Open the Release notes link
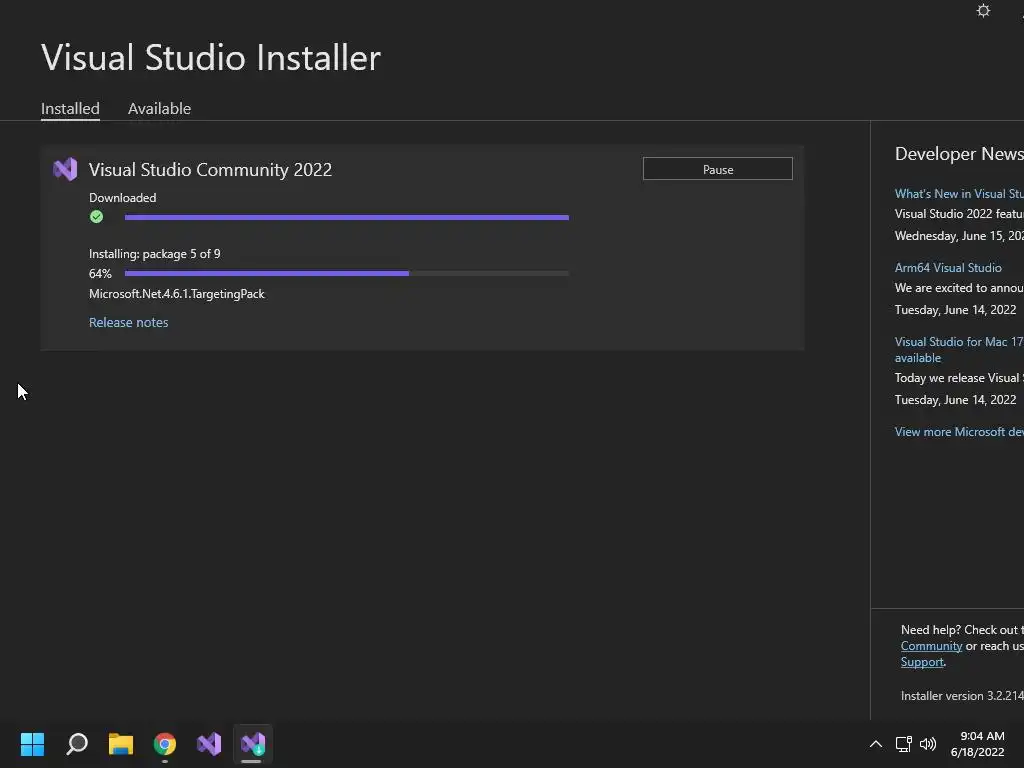The width and height of the screenshot is (1024, 768). pos(129,322)
